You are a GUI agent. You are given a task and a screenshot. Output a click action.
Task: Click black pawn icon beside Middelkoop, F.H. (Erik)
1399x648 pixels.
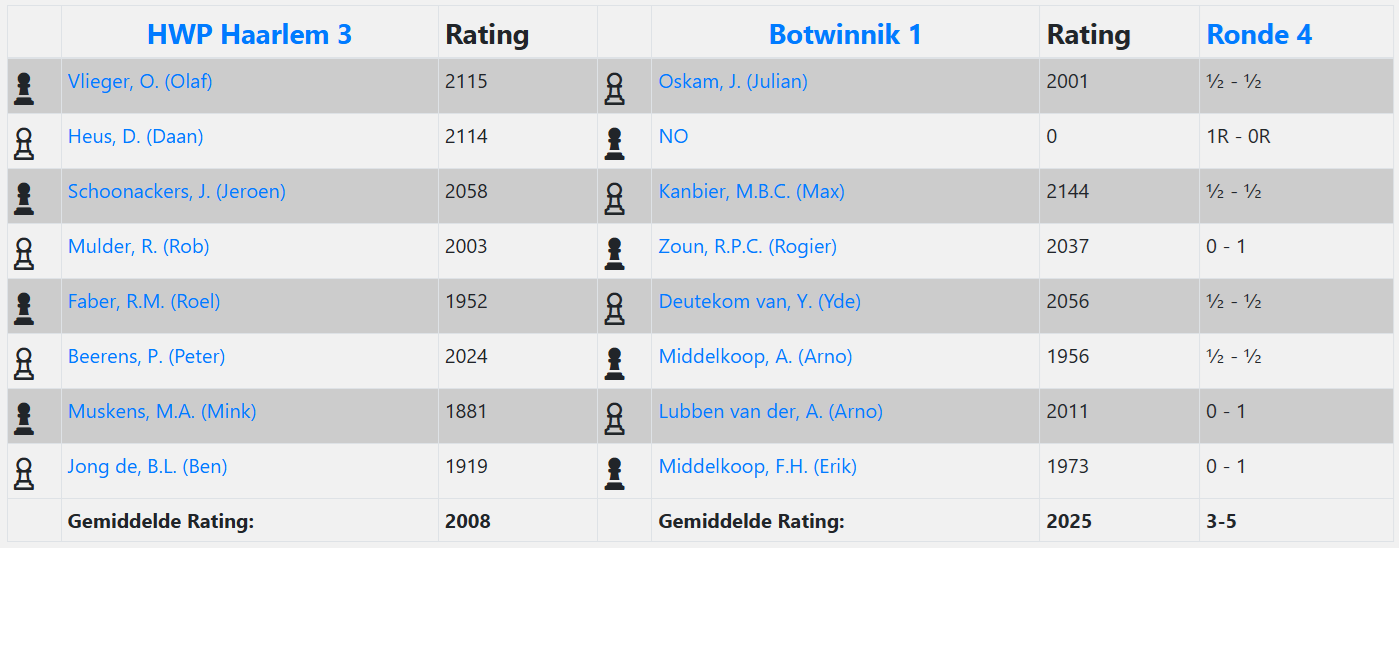pos(614,474)
